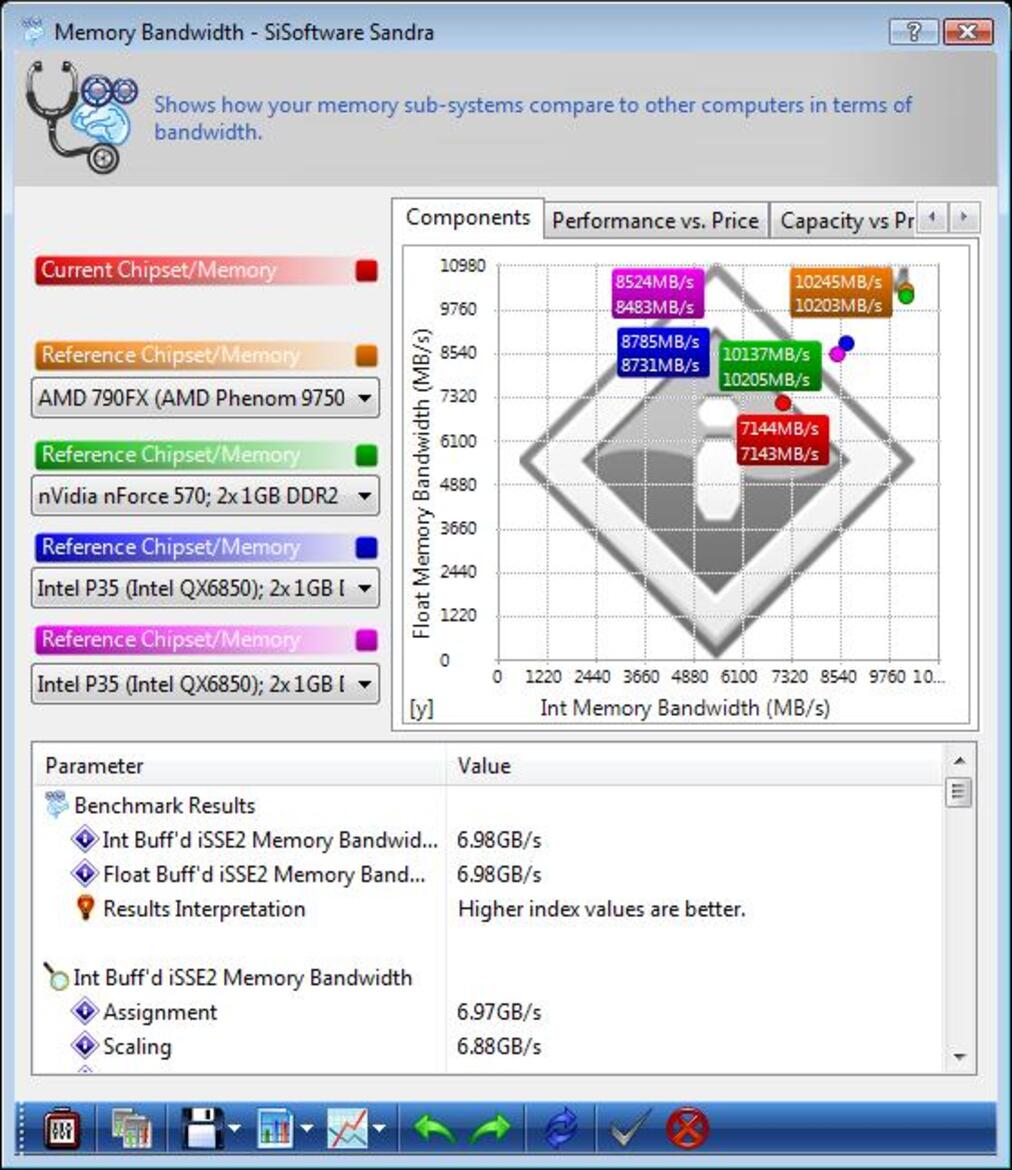Click the tab strip right scroll arrow
The image size is (1012, 1170).
963,217
